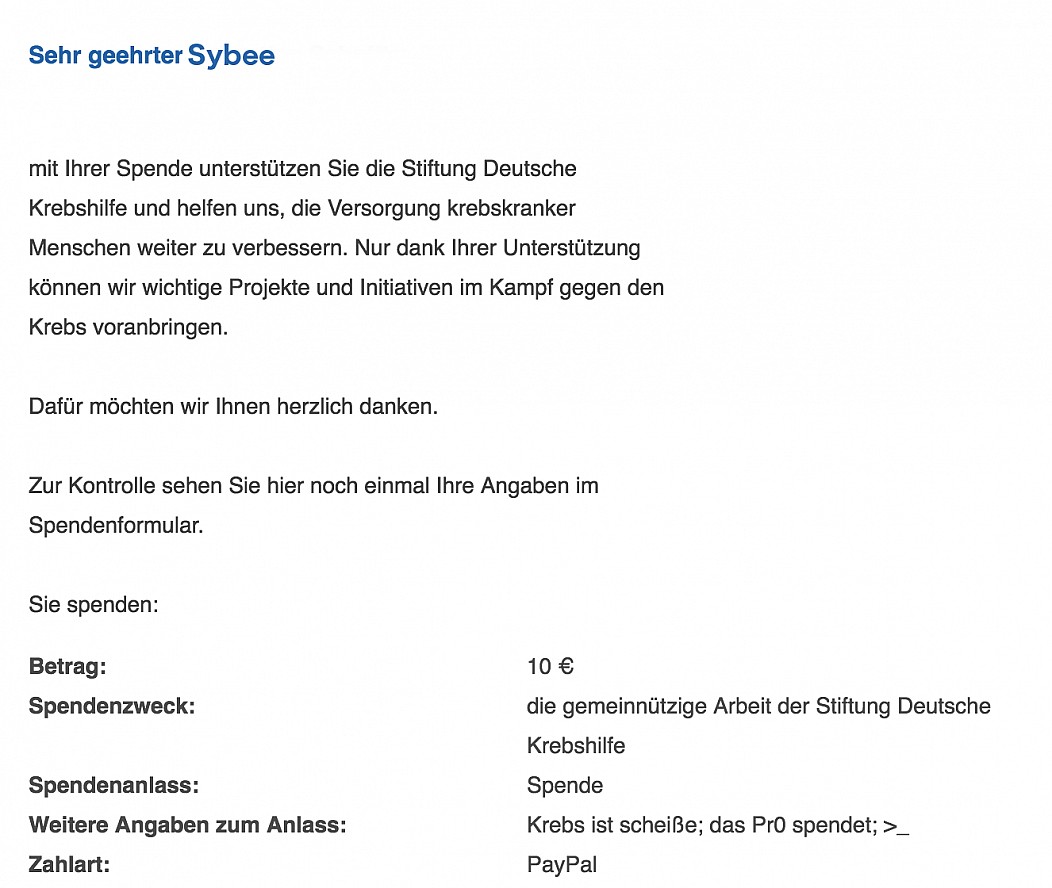Screen dimensions: 1052x888
Task: Click 'die gemeinnützige Arbeit der Stiftung Deutsche'
Action: click(759, 706)
